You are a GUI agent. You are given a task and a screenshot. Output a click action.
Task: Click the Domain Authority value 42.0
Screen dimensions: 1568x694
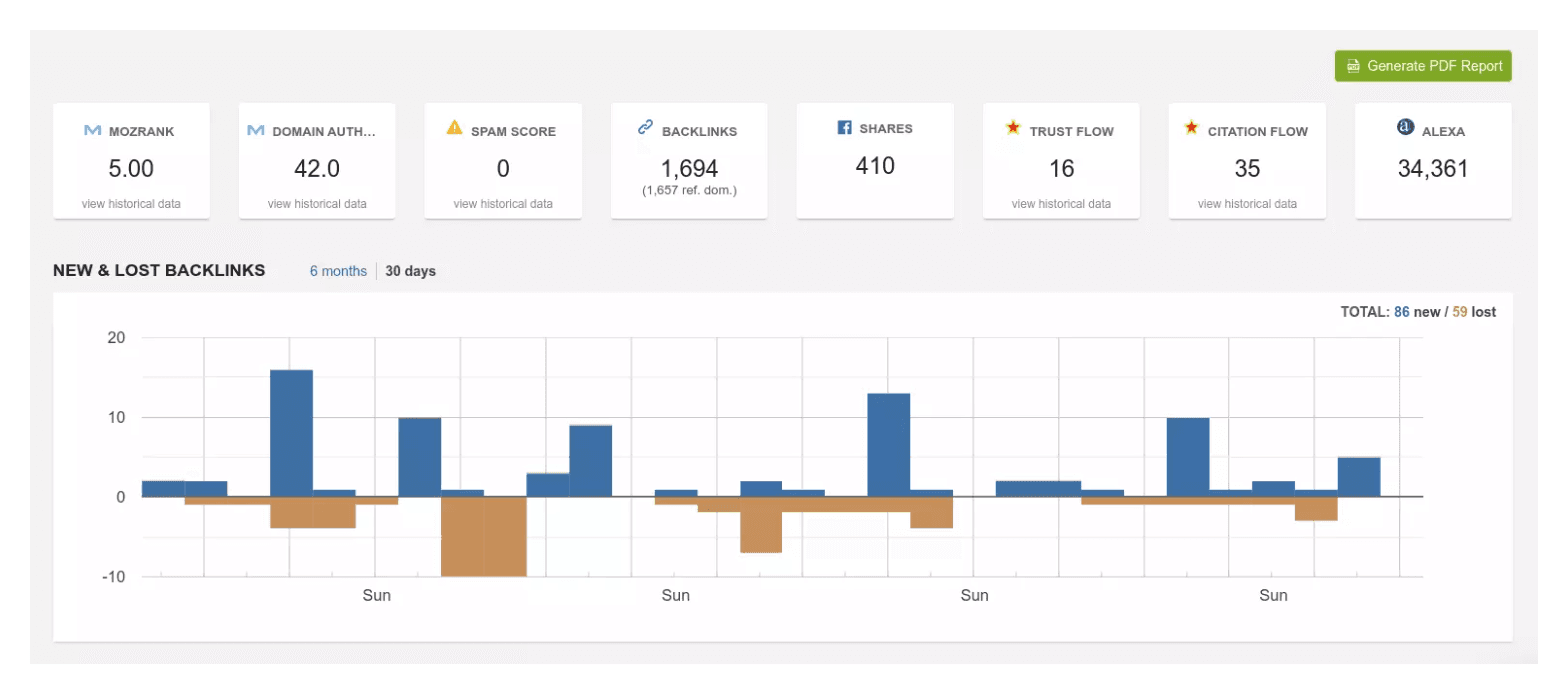pyautogui.click(x=317, y=169)
